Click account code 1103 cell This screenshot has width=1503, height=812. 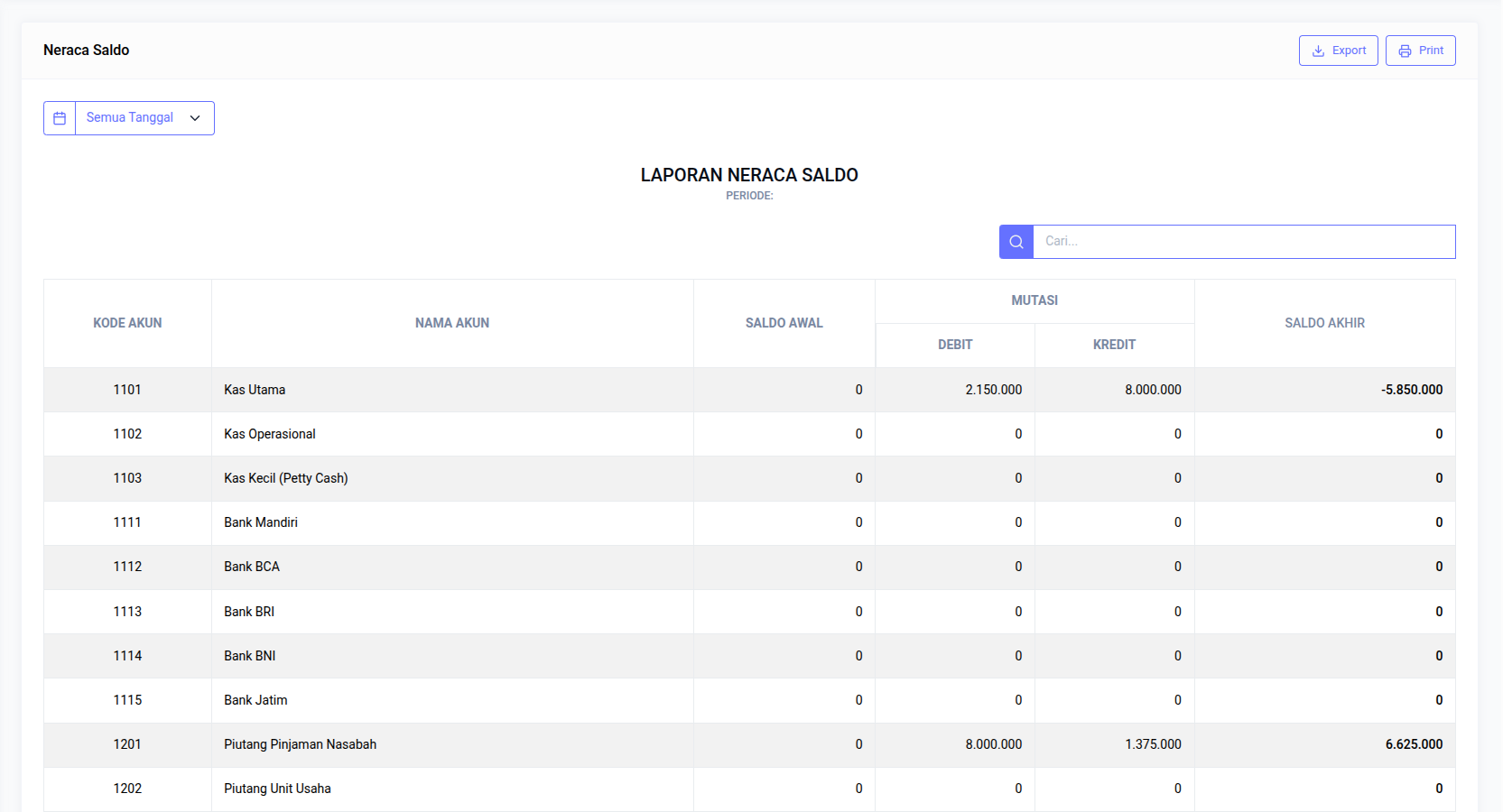pos(127,478)
